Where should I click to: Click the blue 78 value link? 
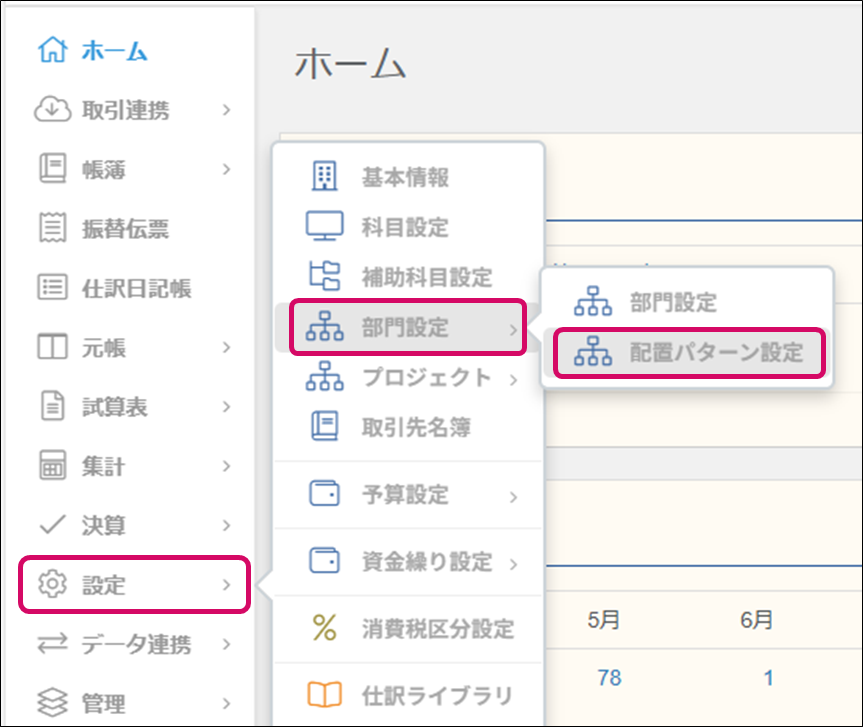[609, 677]
